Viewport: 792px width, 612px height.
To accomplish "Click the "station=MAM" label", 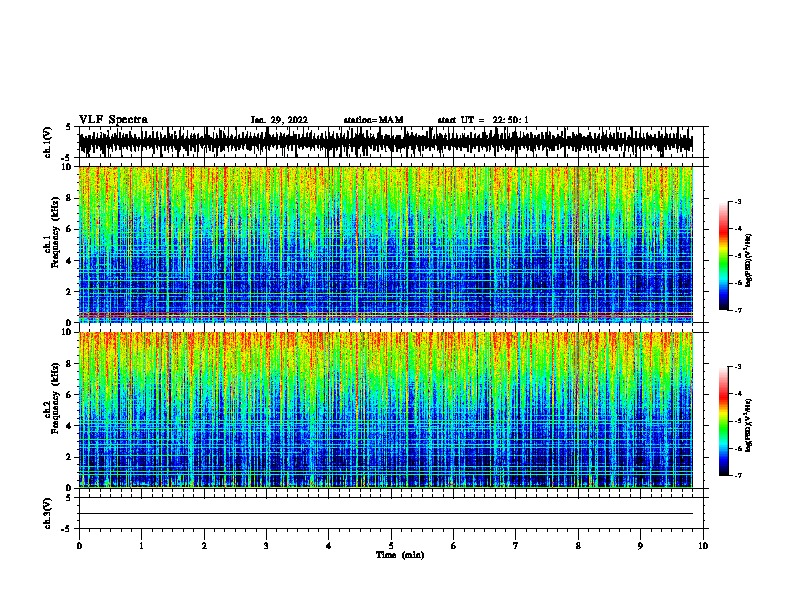I will (x=373, y=120).
